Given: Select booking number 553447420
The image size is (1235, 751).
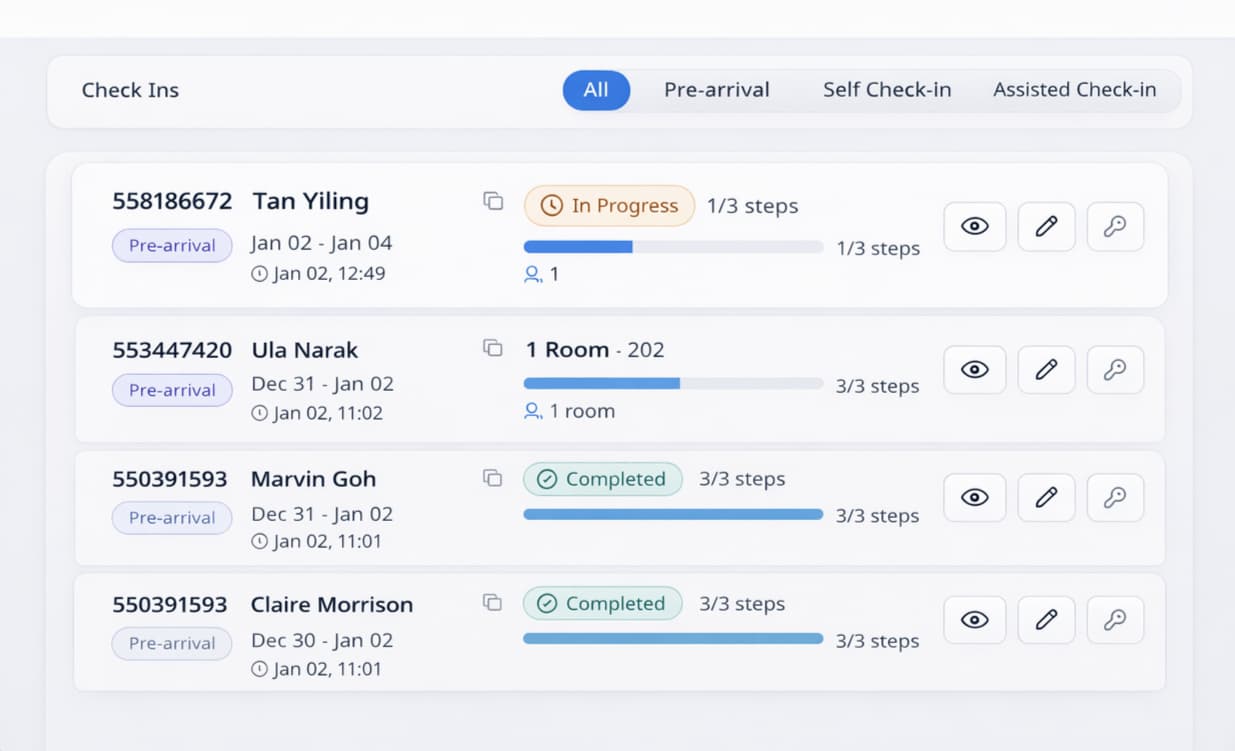Looking at the screenshot, I should pyautogui.click(x=172, y=350).
